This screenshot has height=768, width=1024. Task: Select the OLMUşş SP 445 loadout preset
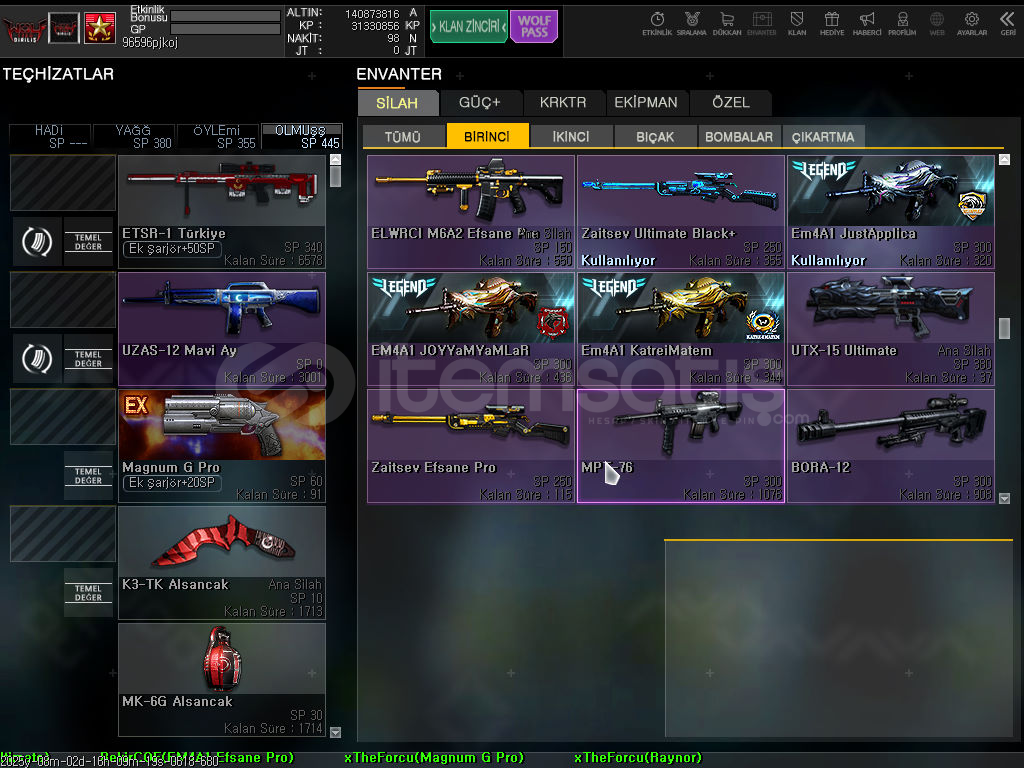tap(302, 136)
